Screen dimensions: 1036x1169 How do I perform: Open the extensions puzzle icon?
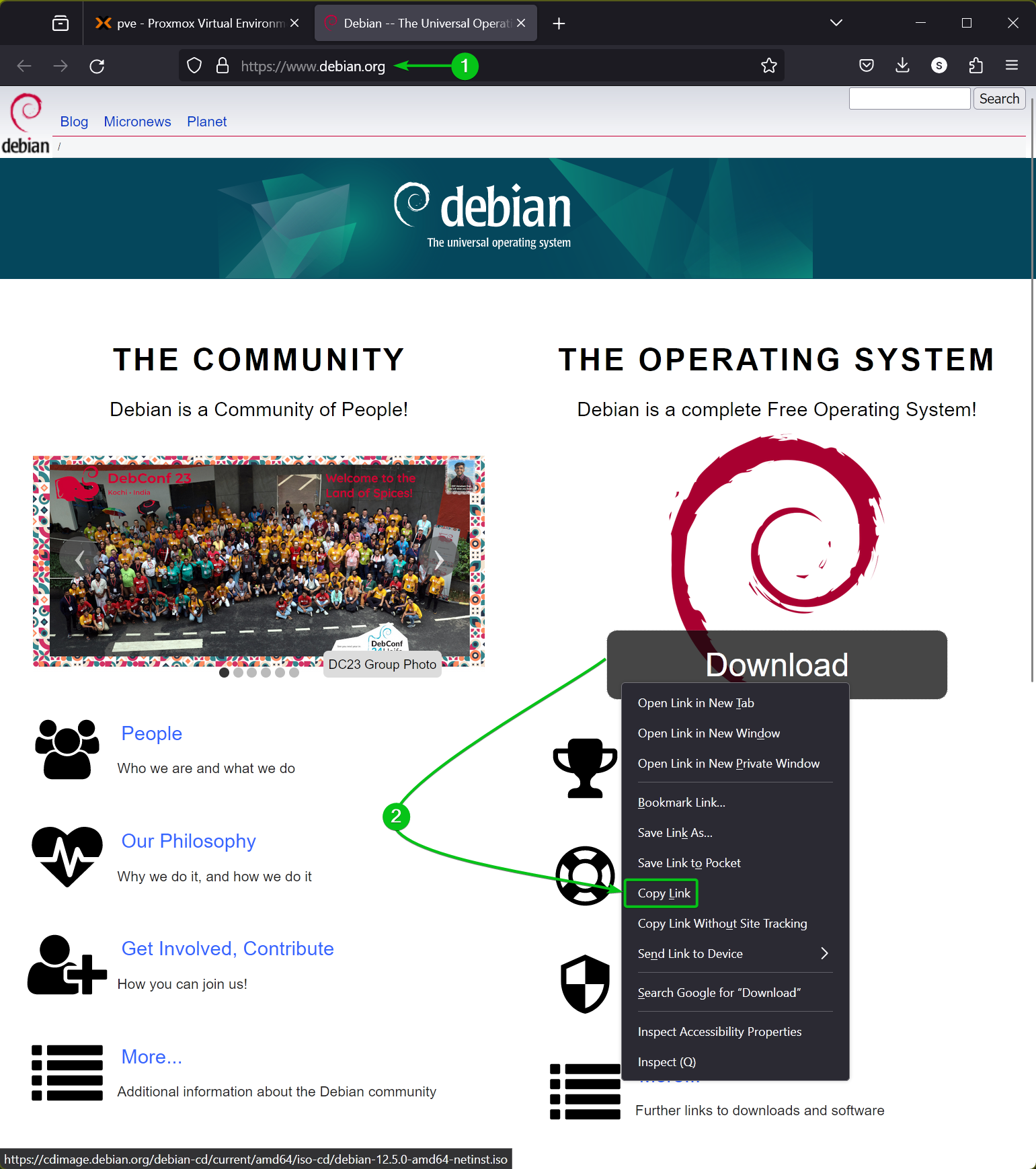pyautogui.click(x=975, y=65)
